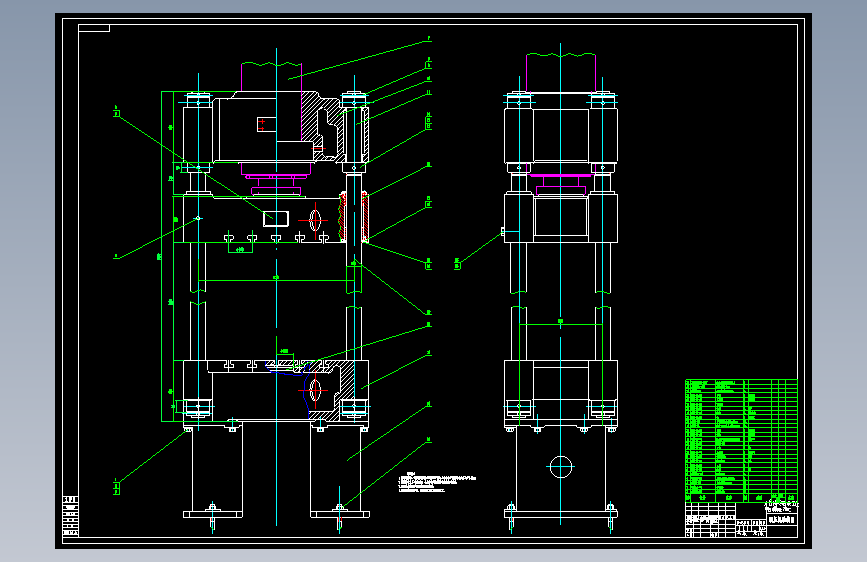
Task: Select the technical notes text block
Action: pos(437,482)
